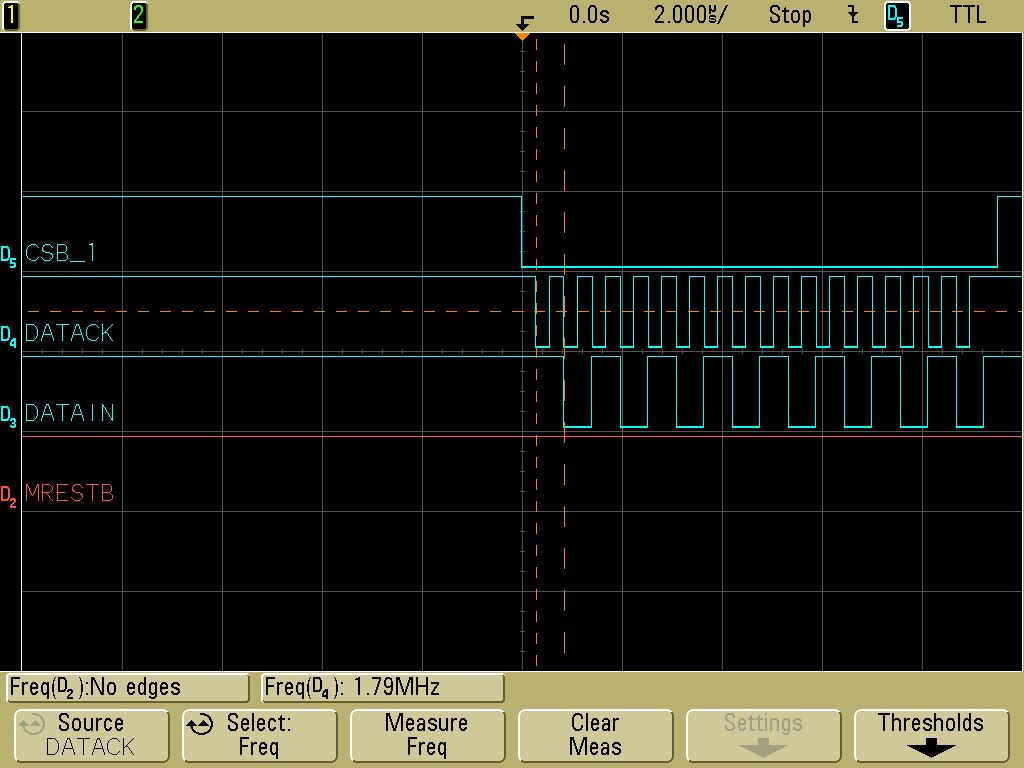Image resolution: width=1024 pixels, height=768 pixels.
Task: Click the falling-edge trigger position marker
Action: pos(523,29)
